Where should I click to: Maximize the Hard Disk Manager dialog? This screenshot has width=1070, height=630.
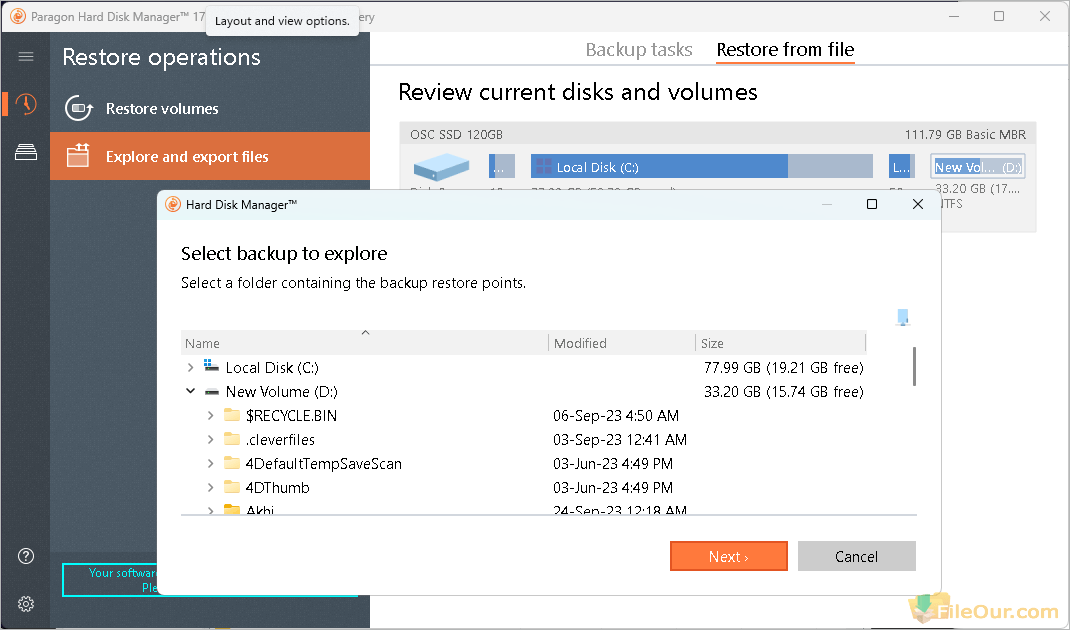[871, 204]
